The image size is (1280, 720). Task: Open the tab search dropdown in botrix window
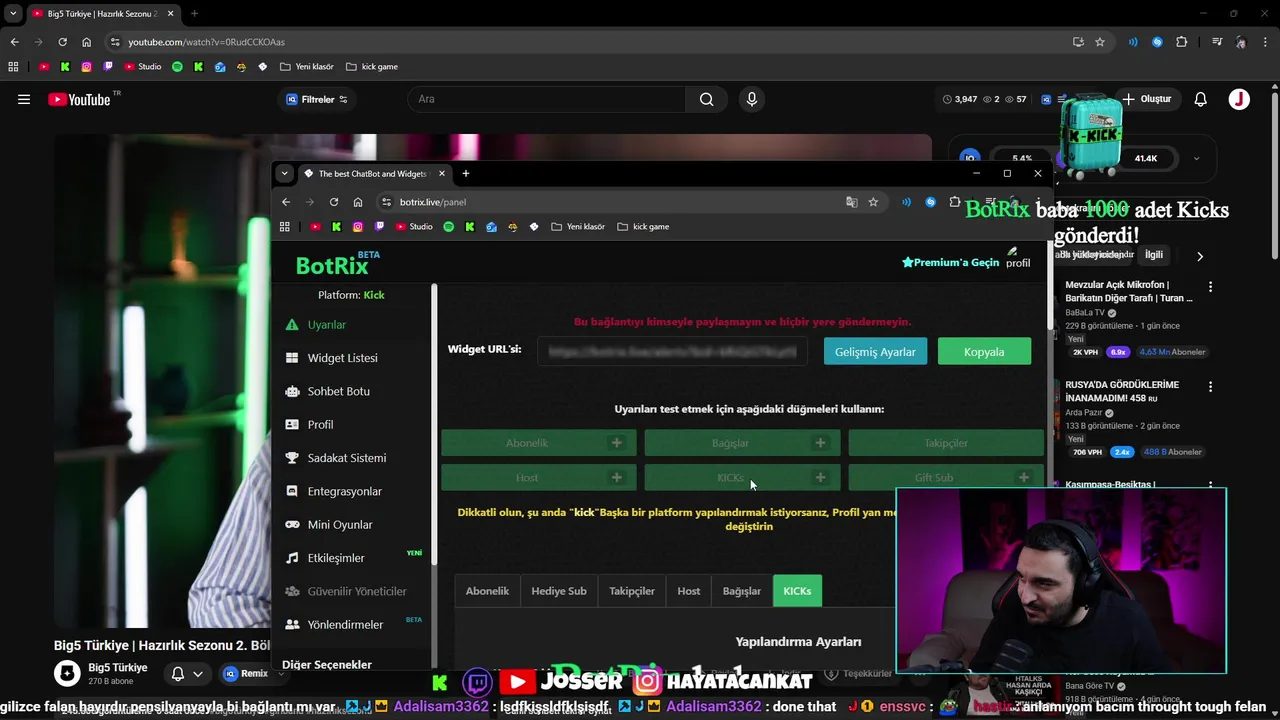(x=284, y=173)
